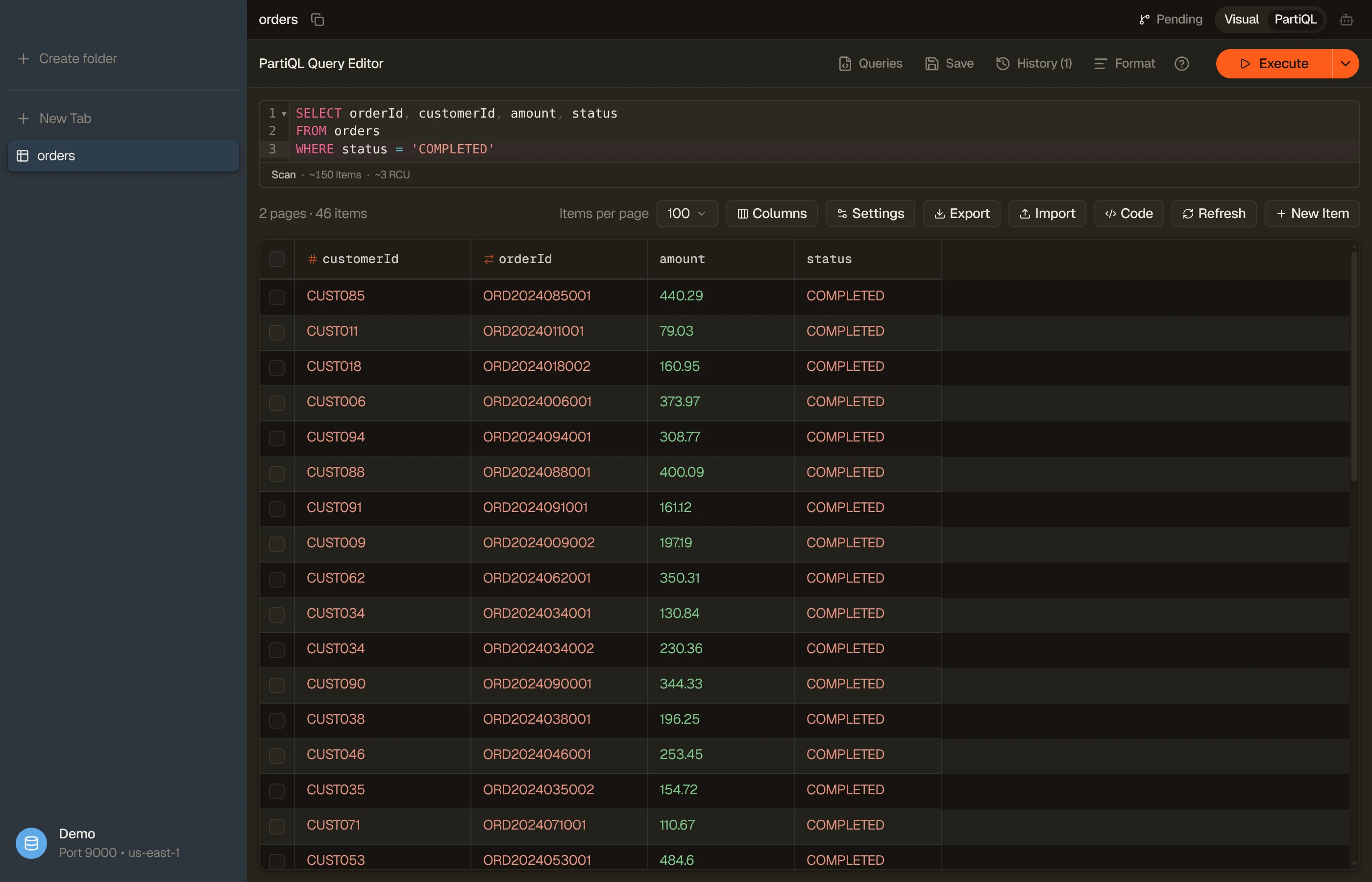This screenshot has height=882, width=1372.
Task: Click the plus icon beside Create folder
Action: (x=24, y=58)
